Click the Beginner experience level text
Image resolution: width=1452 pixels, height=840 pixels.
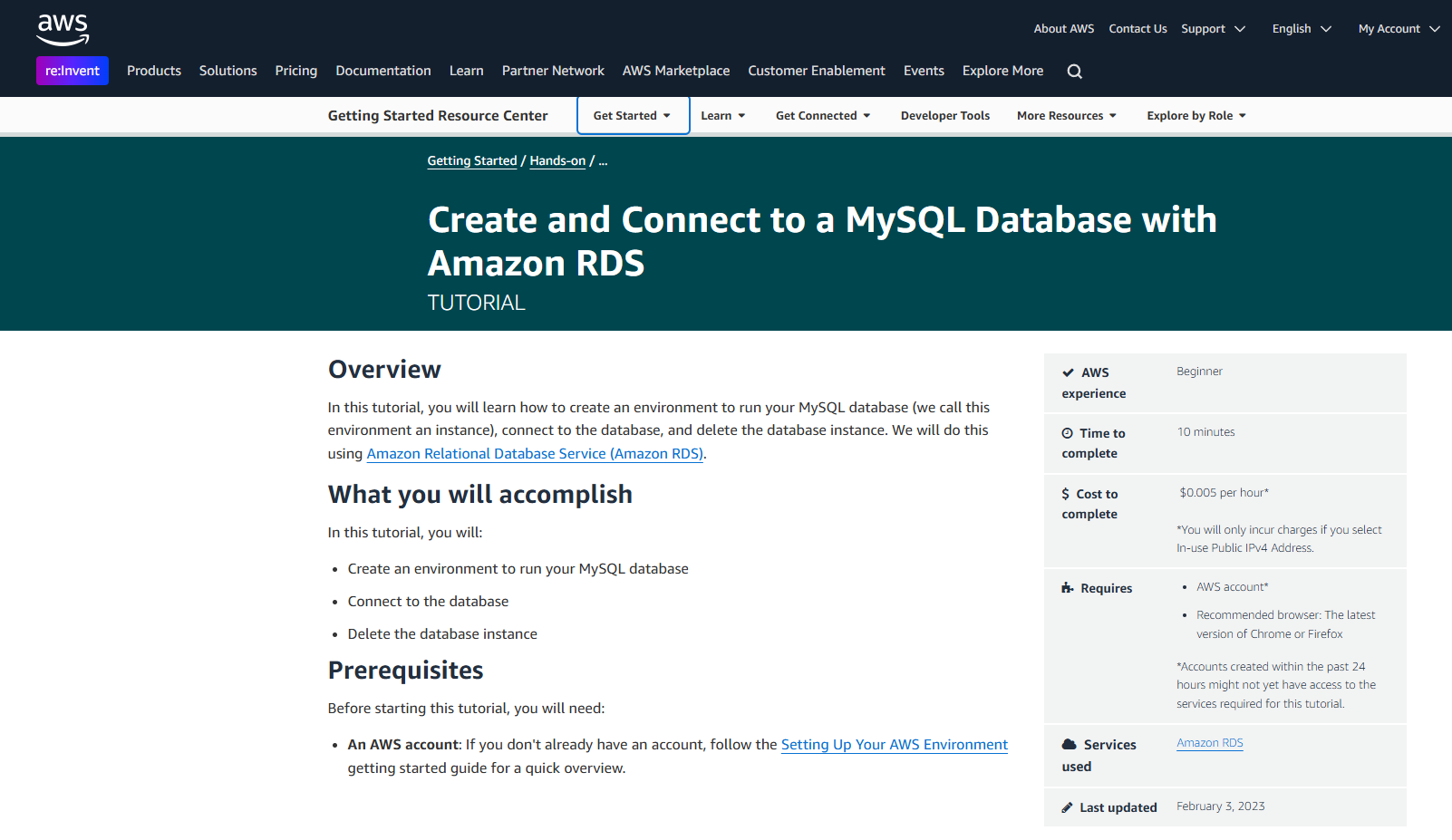[x=1199, y=372]
